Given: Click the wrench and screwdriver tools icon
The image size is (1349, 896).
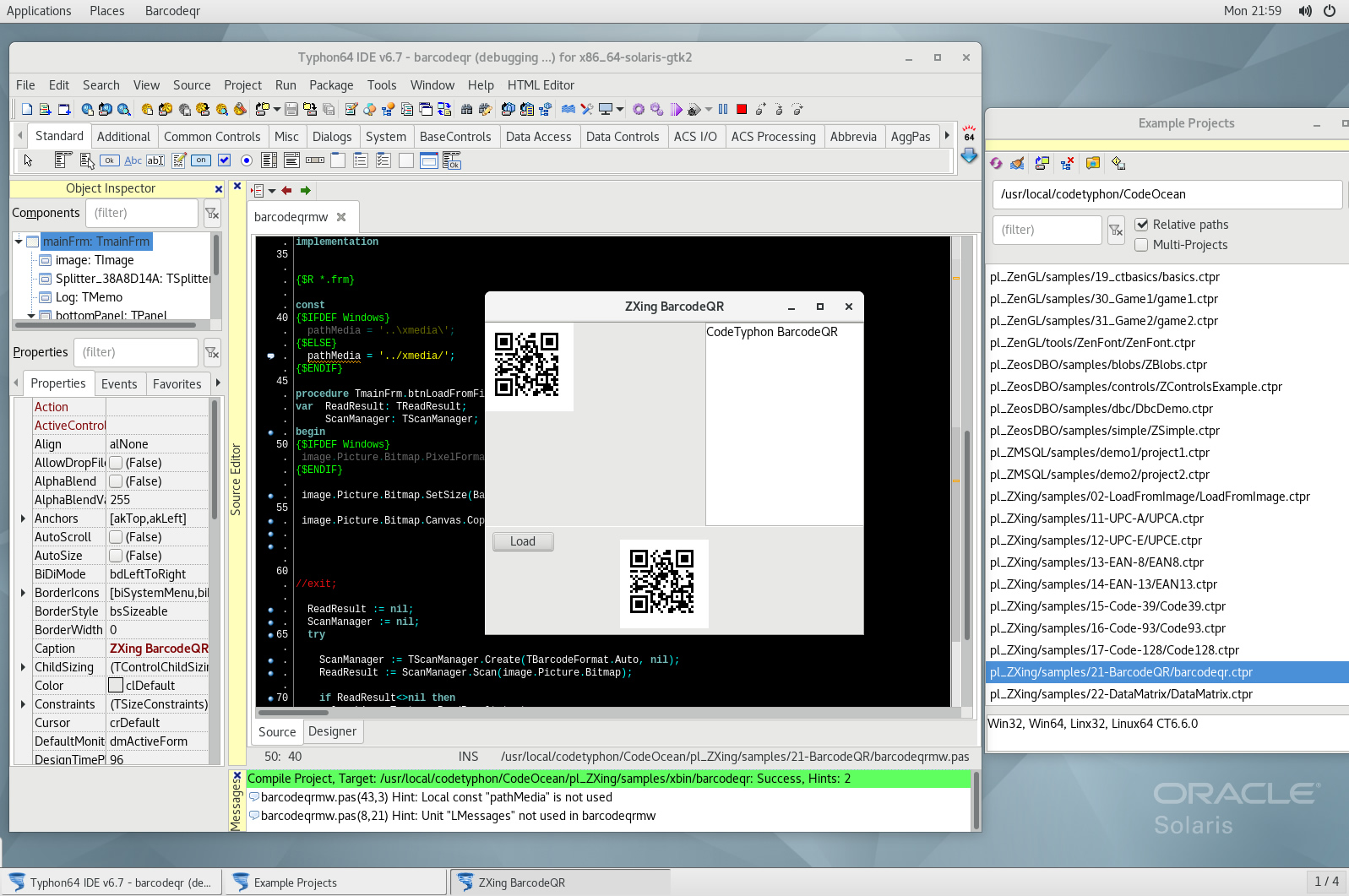Looking at the screenshot, I should (587, 109).
